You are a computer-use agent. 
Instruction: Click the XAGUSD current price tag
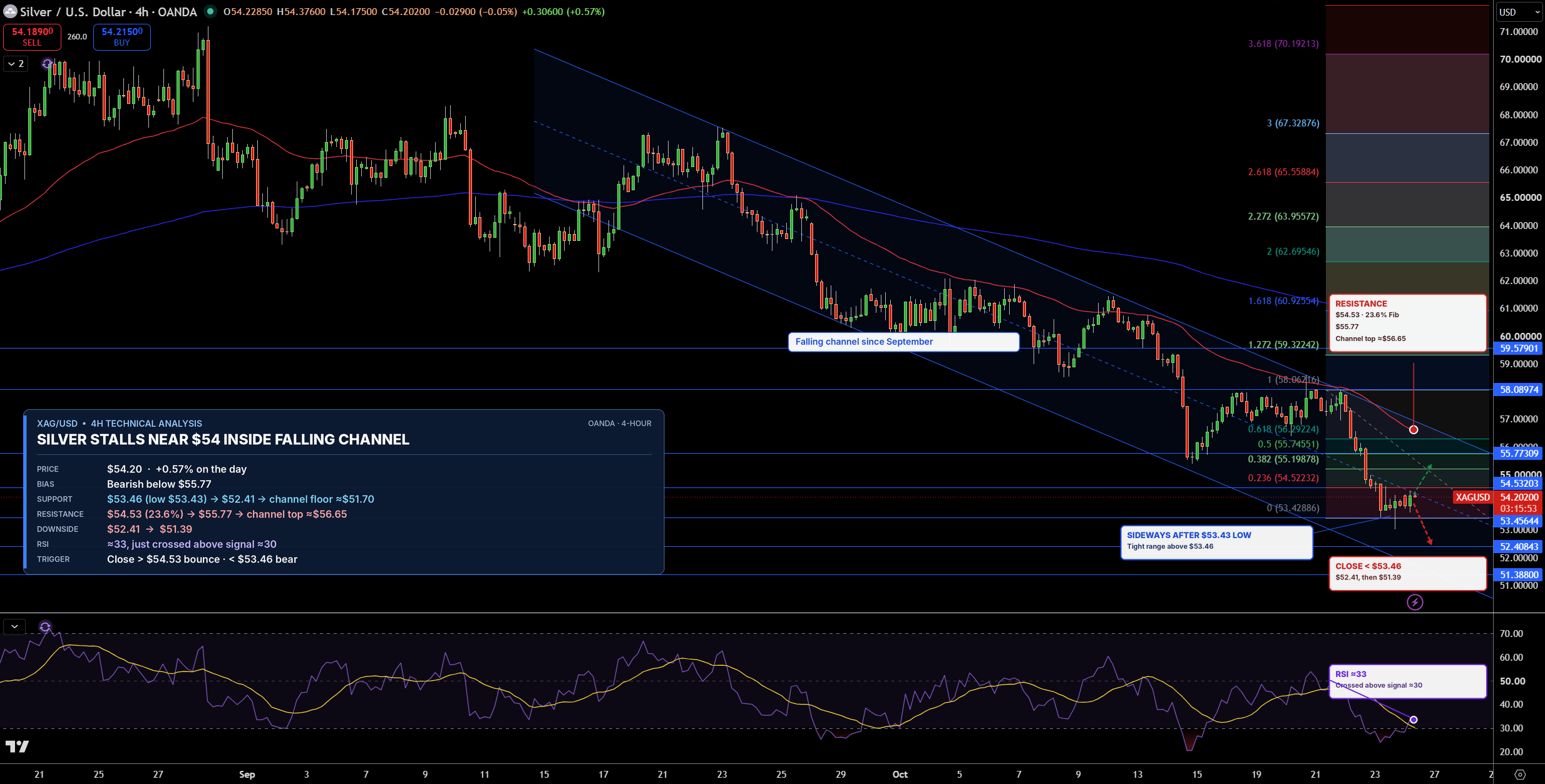pos(1472,497)
